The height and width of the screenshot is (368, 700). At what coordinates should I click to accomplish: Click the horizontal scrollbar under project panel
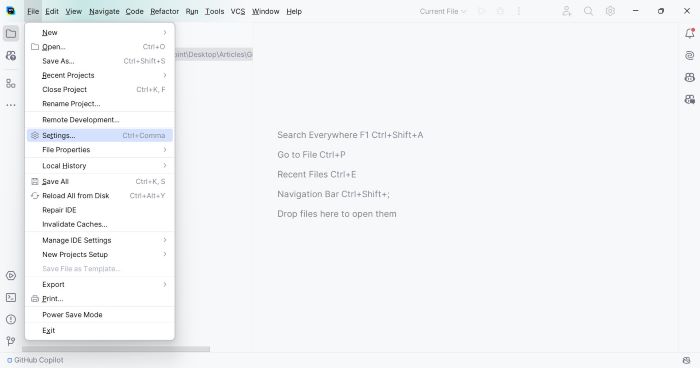click(x=116, y=349)
